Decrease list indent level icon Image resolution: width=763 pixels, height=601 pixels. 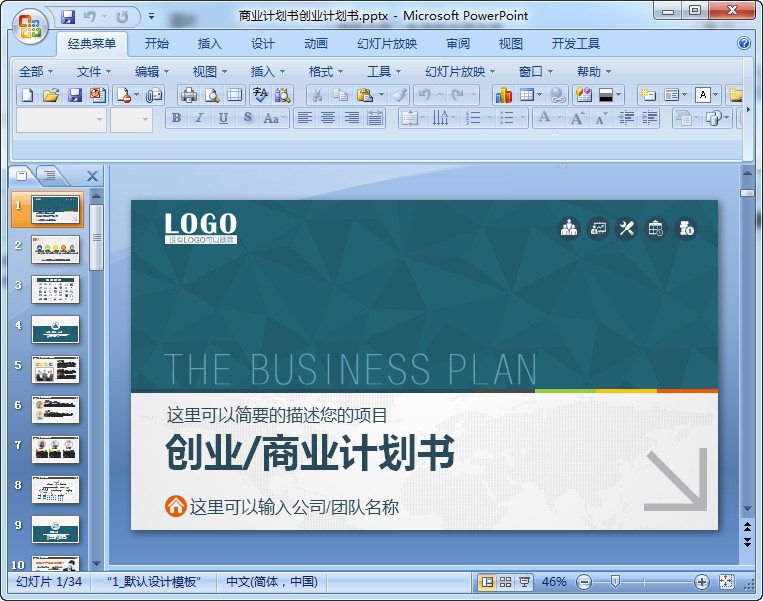pyautogui.click(x=626, y=118)
